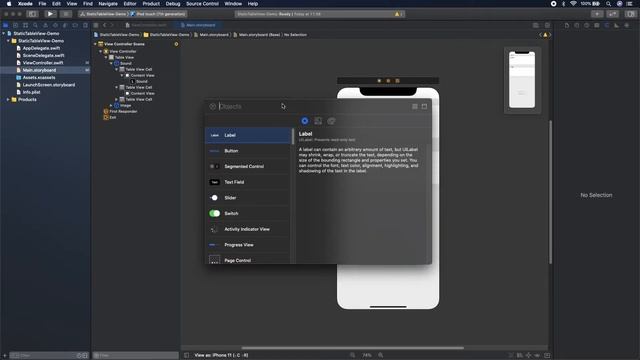Viewport: 640px width, 360px height.
Task: Select the Color library palette icon
Action: (x=331, y=121)
